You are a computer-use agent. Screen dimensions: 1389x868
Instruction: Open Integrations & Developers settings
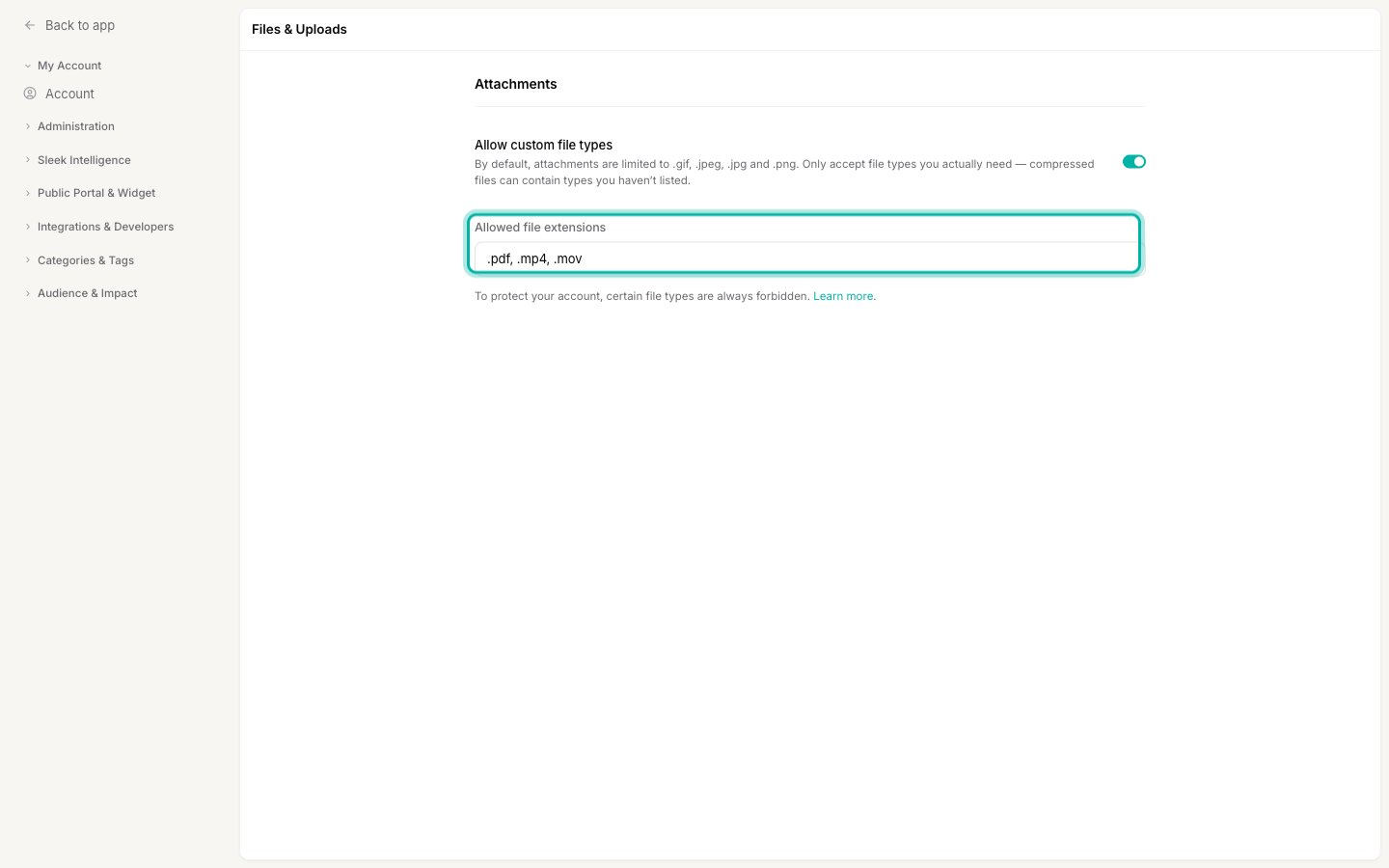click(x=106, y=227)
